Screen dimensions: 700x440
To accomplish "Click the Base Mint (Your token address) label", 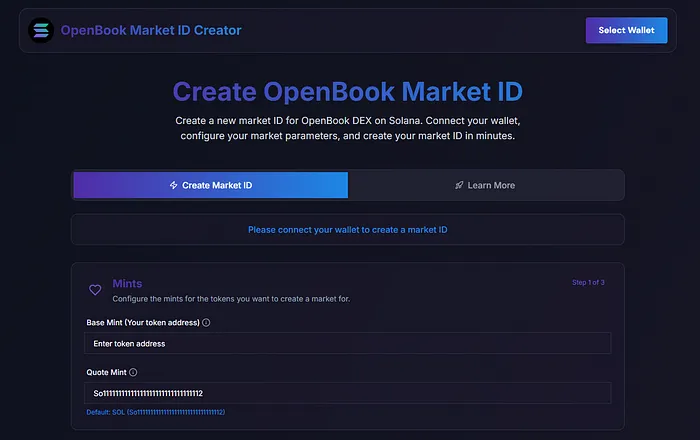I will coord(143,323).
